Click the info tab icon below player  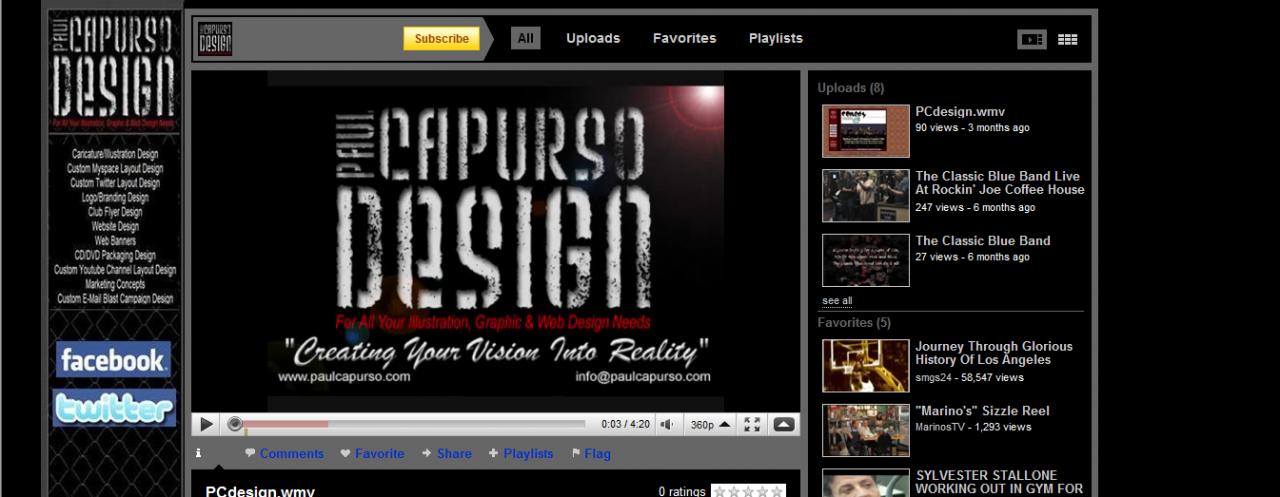click(x=198, y=453)
